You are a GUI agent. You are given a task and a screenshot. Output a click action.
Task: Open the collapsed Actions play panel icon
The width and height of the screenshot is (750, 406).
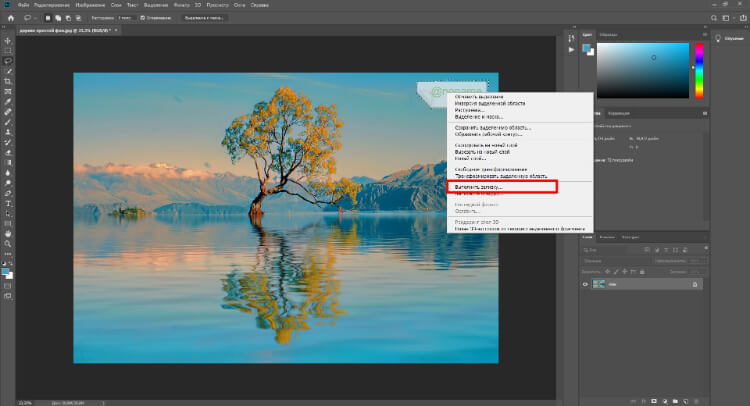pyautogui.click(x=571, y=50)
